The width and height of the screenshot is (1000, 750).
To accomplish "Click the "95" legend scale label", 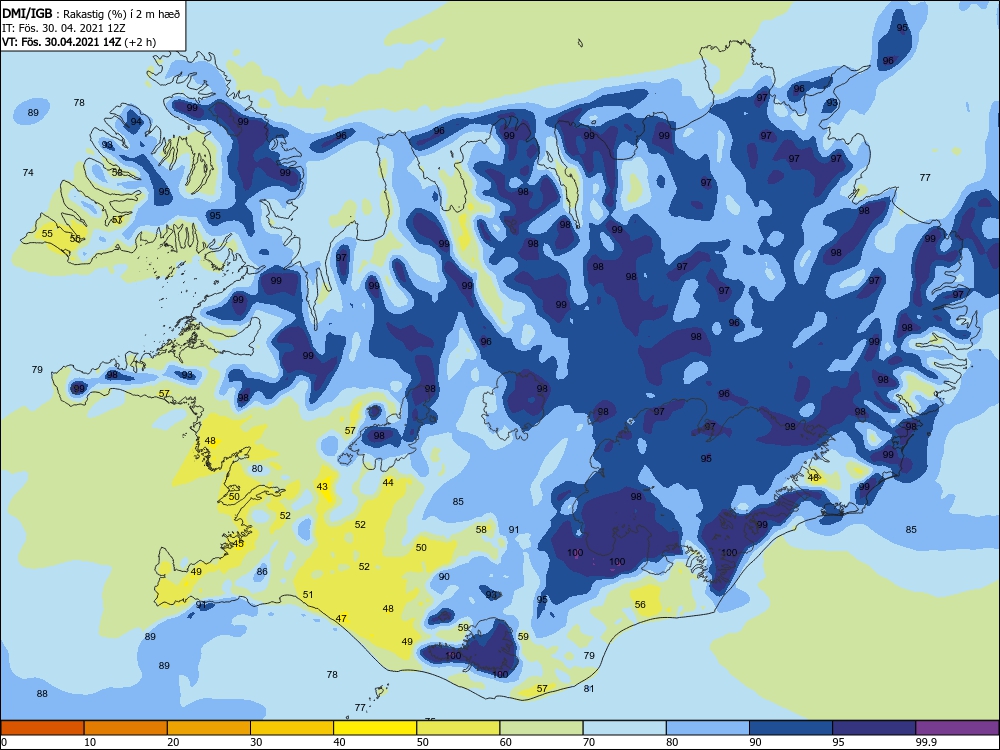I will (838, 742).
